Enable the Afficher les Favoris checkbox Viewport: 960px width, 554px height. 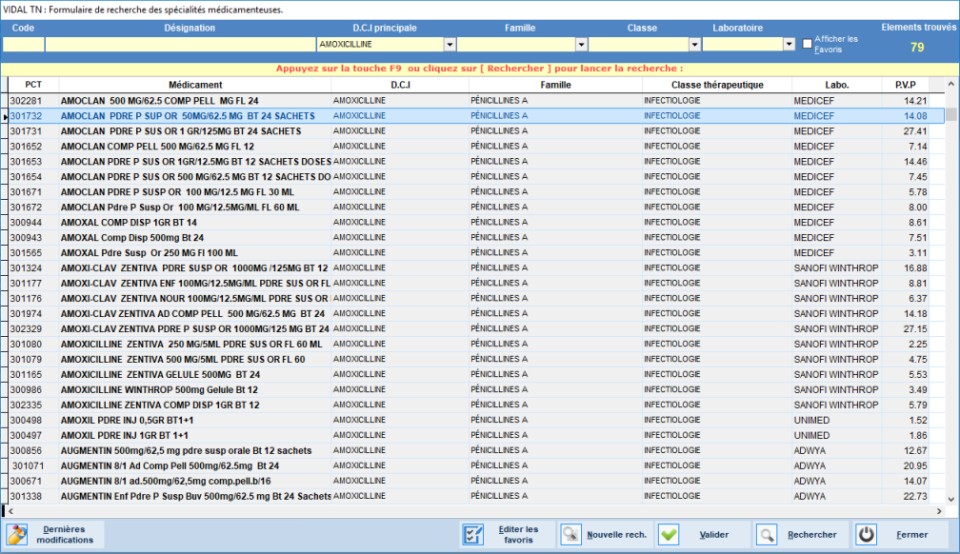coord(807,44)
